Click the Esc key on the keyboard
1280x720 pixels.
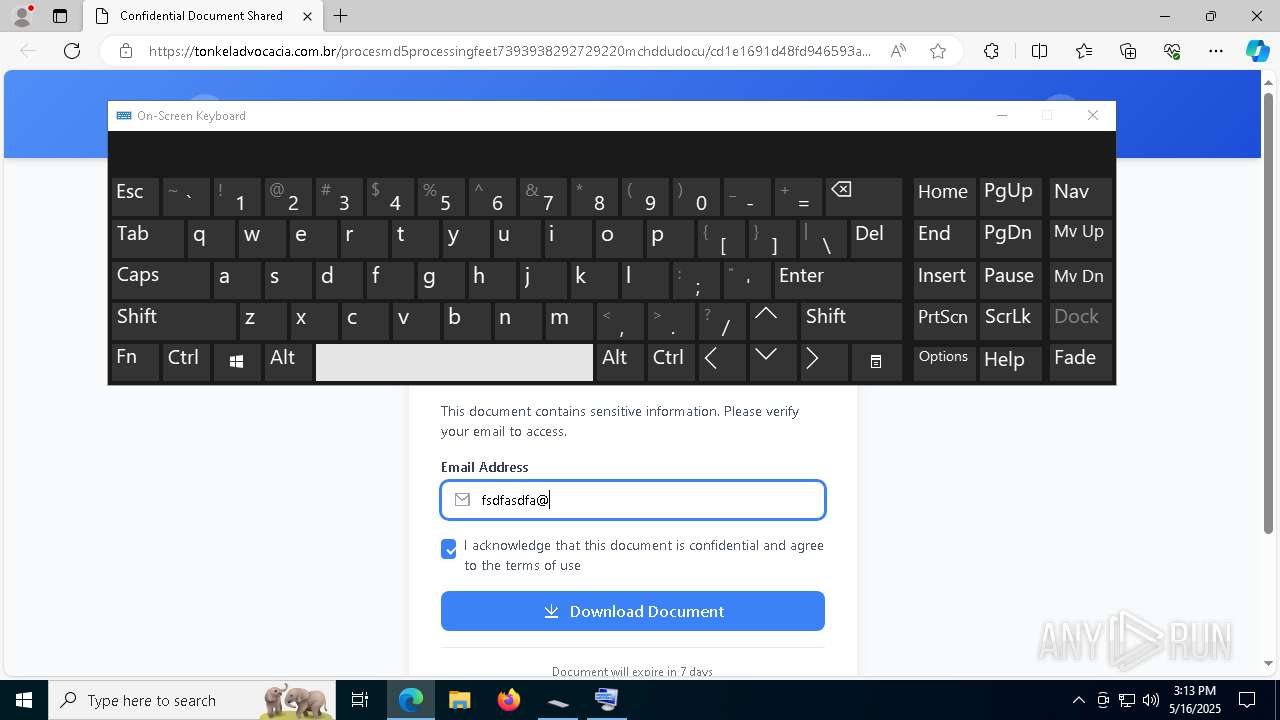(x=135, y=196)
